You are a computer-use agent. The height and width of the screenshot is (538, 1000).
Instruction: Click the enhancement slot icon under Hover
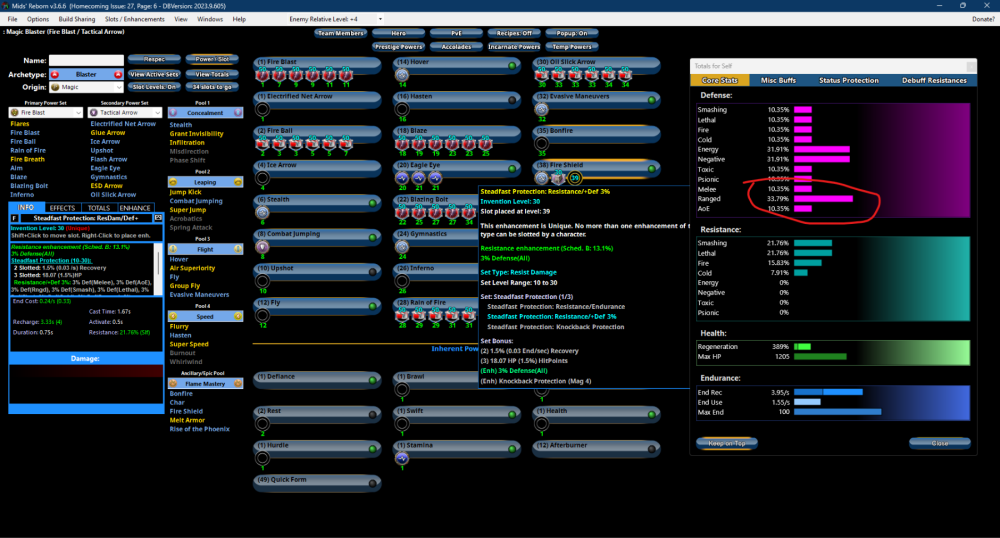[x=402, y=74]
